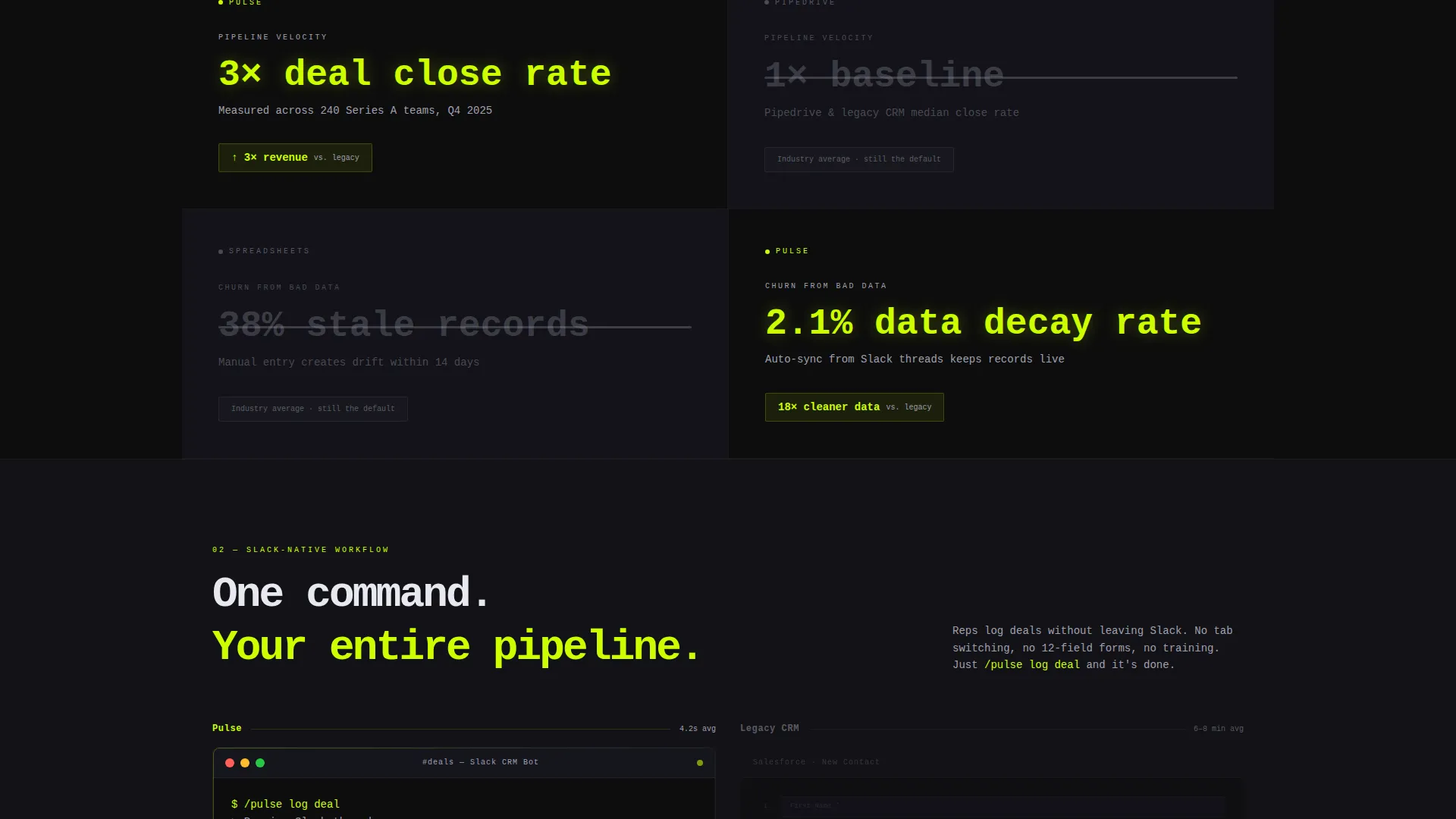Click the up arrow in 3× revenue badge

tap(234, 158)
